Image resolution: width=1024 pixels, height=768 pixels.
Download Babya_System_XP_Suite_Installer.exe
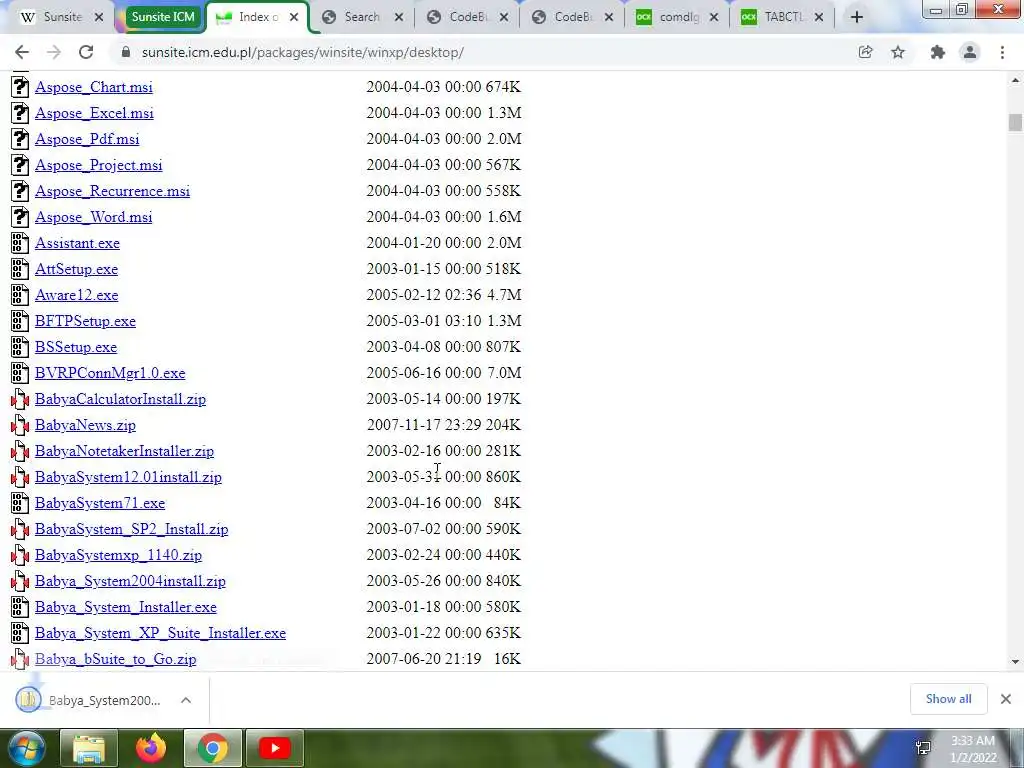160,633
